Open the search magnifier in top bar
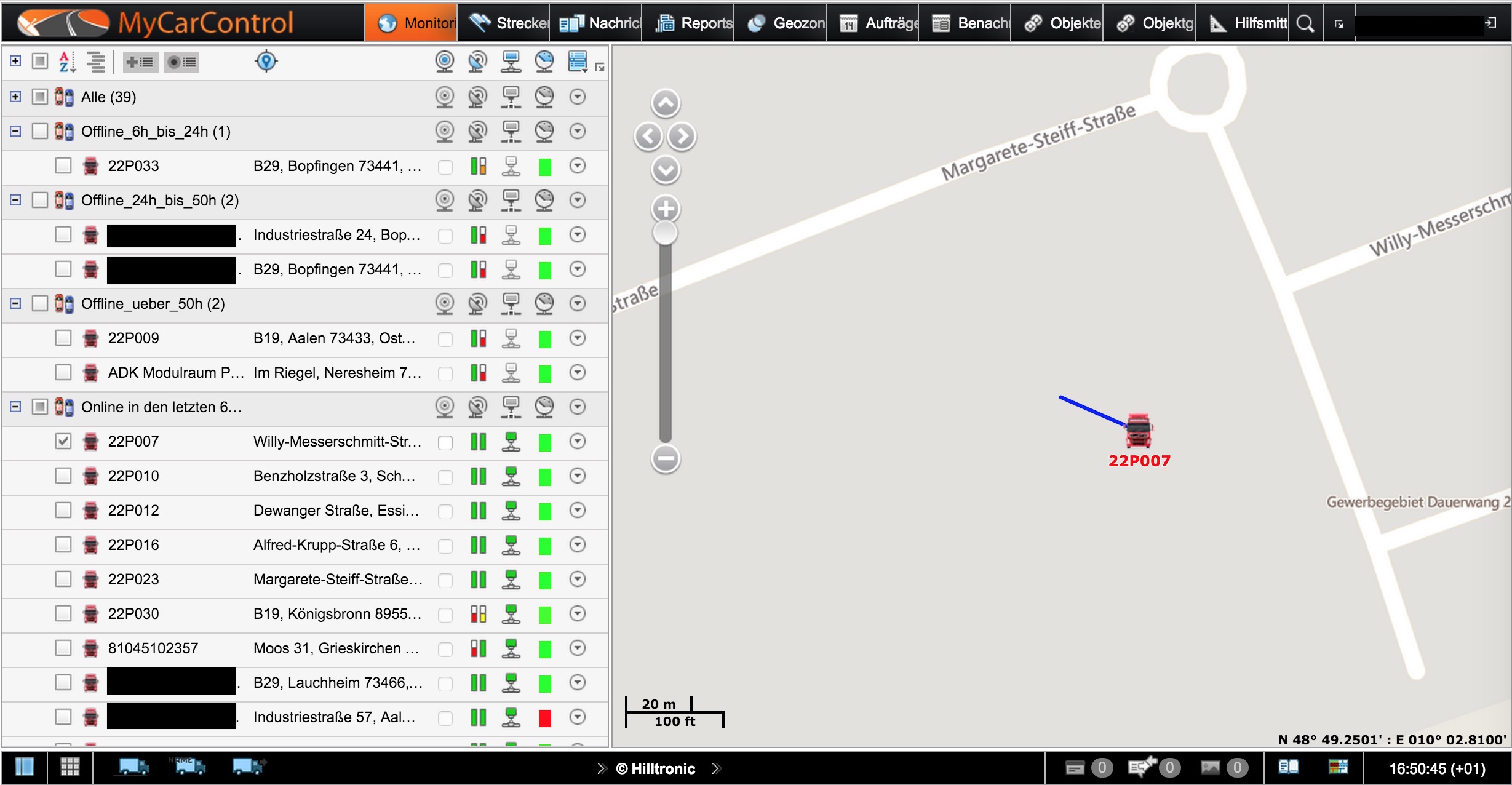The width and height of the screenshot is (1512, 785). (1305, 23)
